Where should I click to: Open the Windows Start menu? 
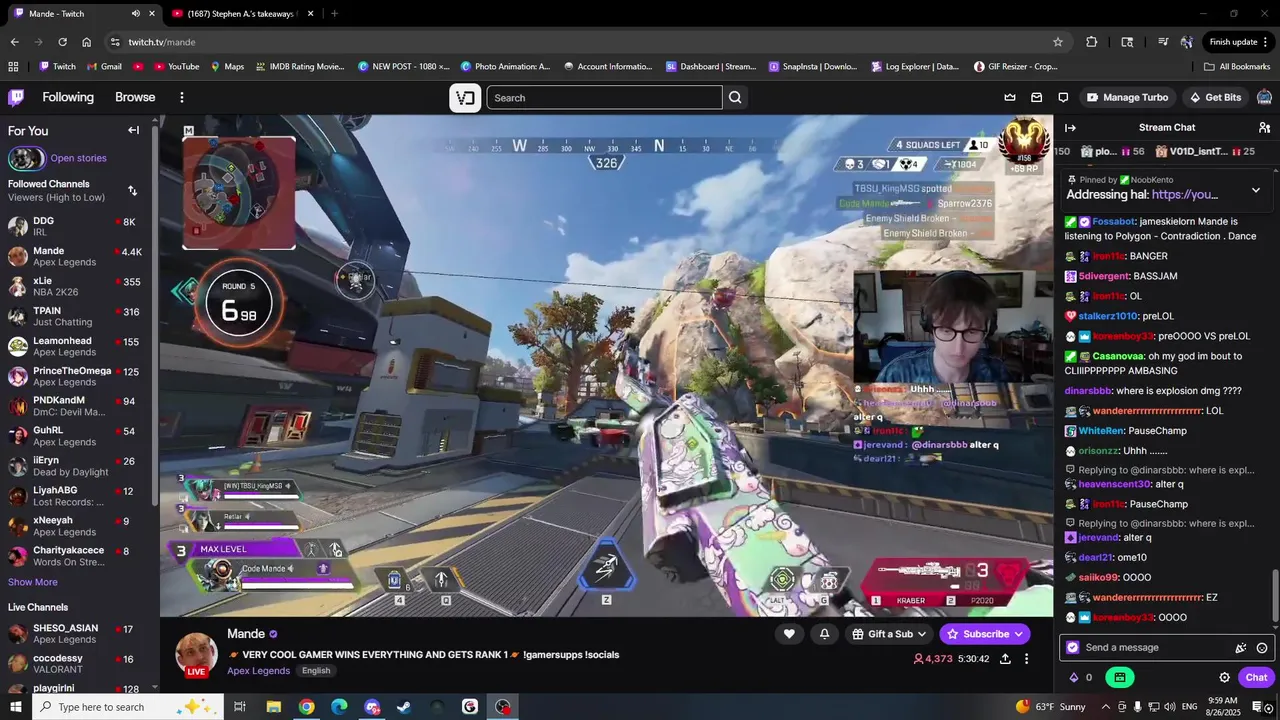click(x=16, y=707)
